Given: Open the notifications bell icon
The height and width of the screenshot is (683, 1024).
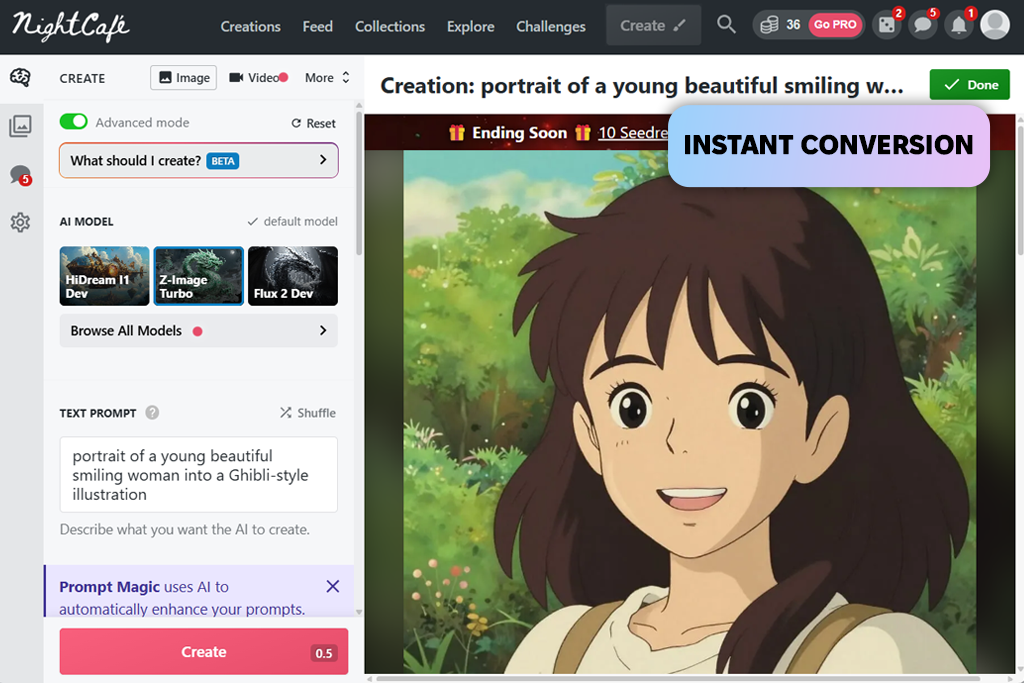Looking at the screenshot, I should [x=959, y=25].
